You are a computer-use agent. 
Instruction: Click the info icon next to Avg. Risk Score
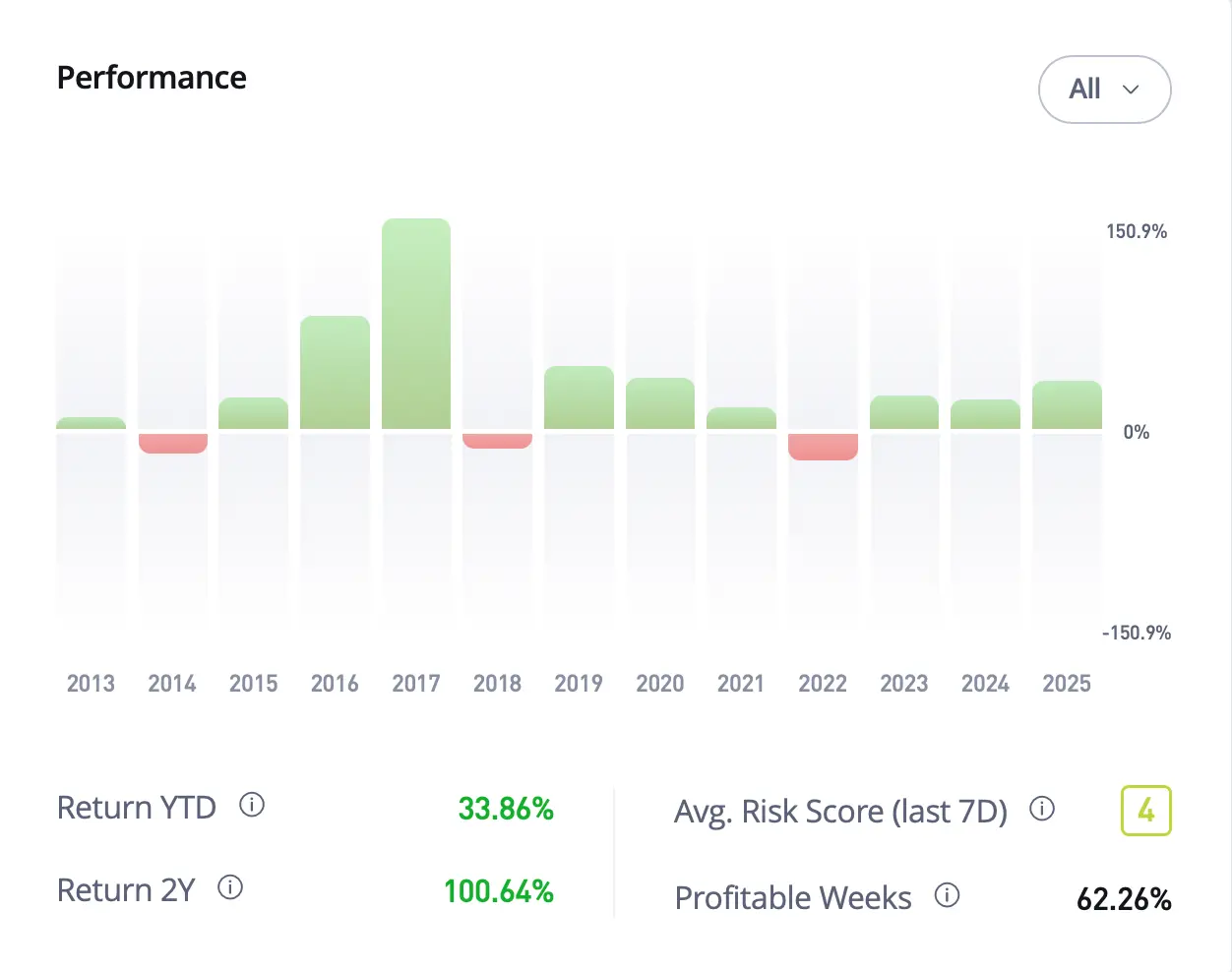[x=1042, y=809]
